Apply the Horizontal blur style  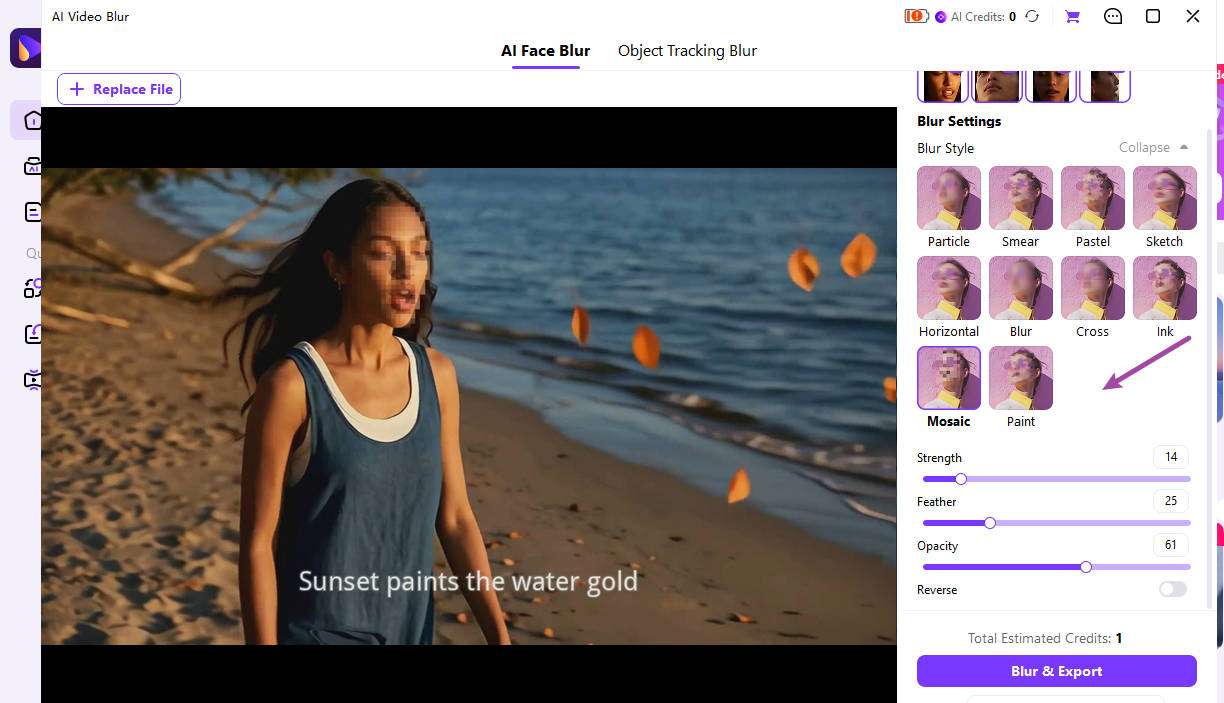(x=949, y=288)
